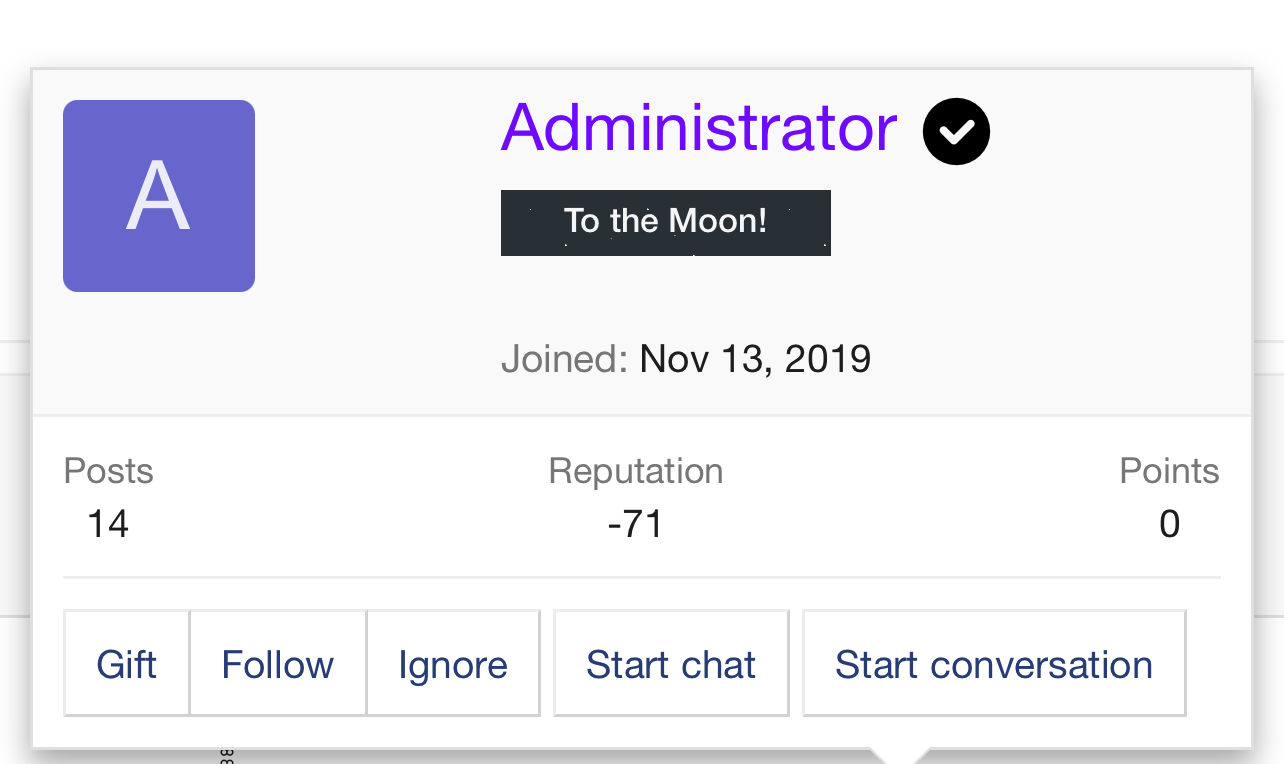Click the To the Moon! banner

coord(666,222)
